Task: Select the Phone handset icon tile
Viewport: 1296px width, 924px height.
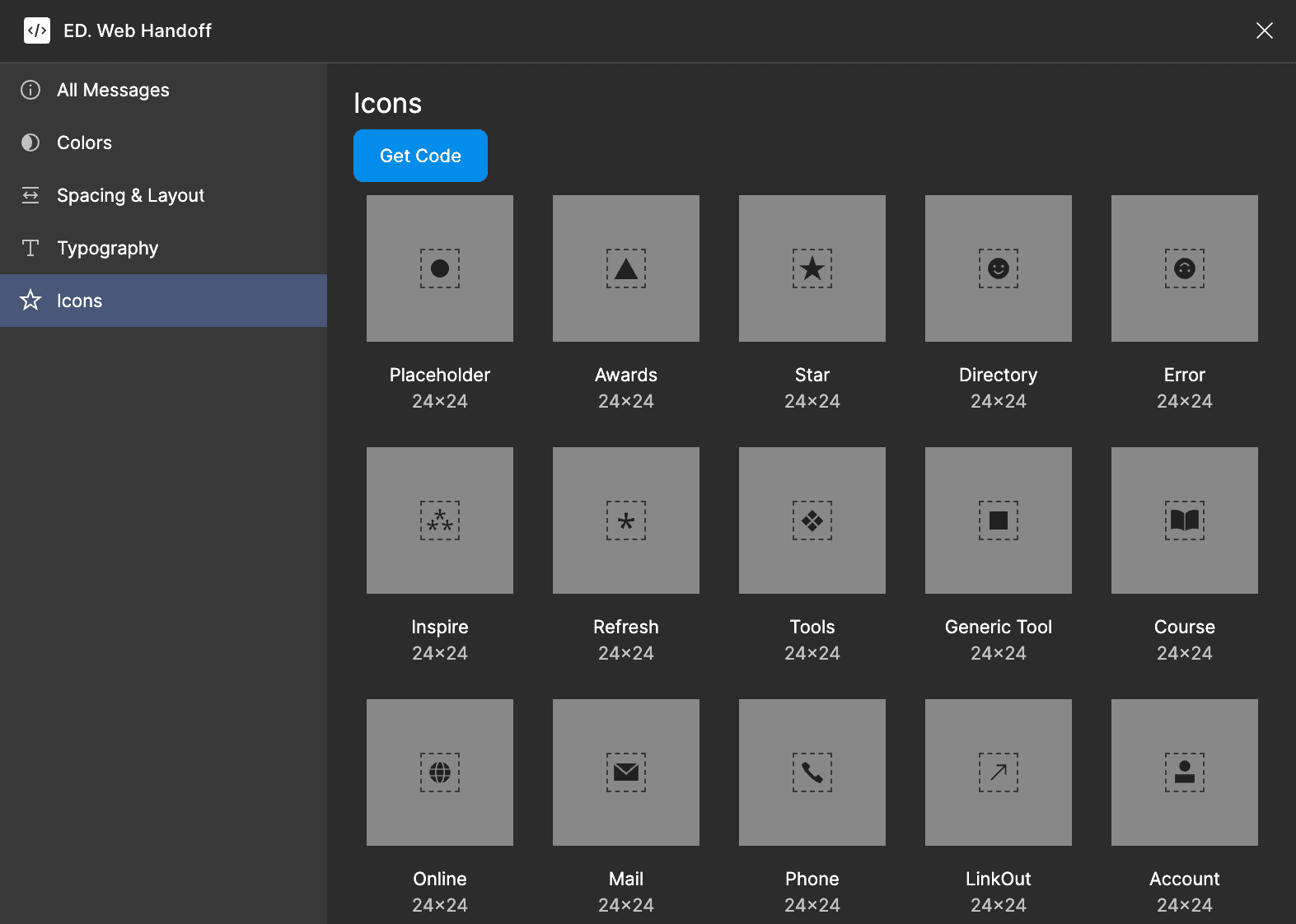Action: (x=812, y=772)
